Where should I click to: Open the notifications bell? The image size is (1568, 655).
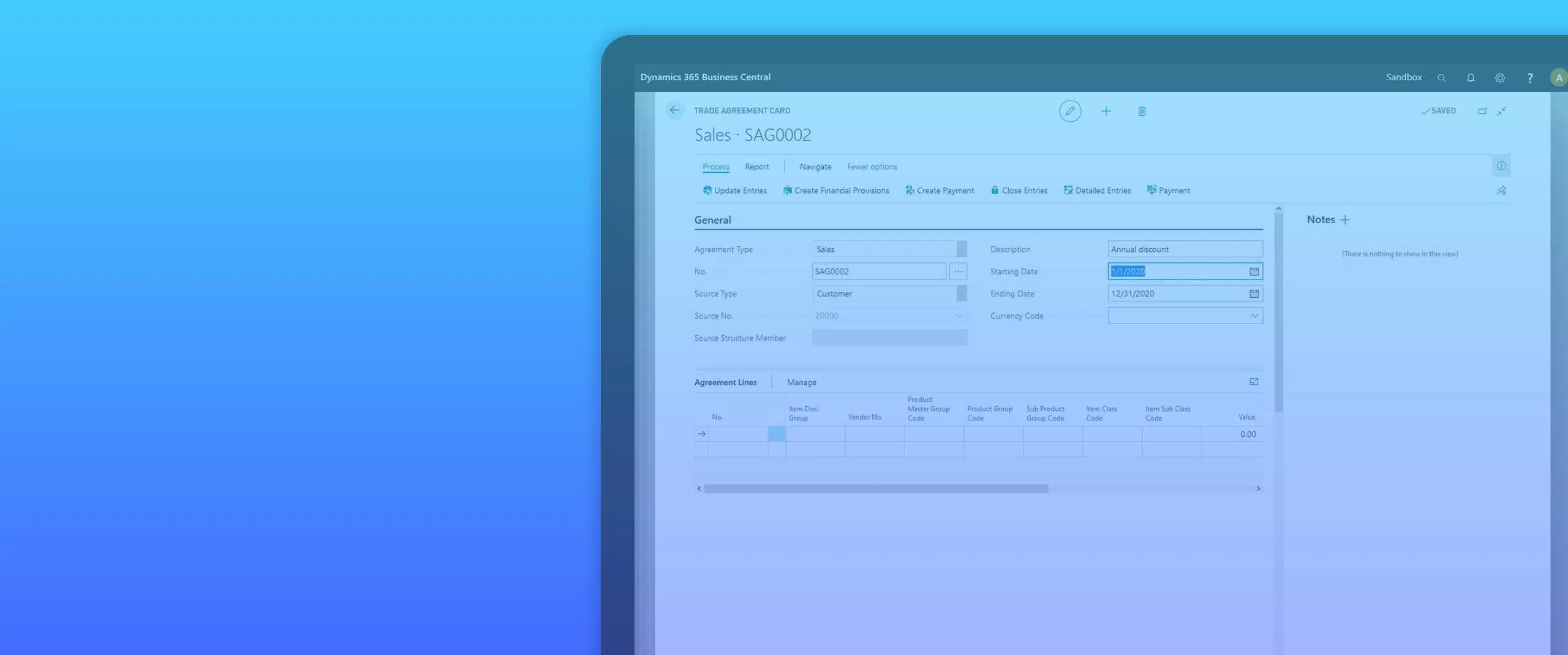[x=1470, y=78]
